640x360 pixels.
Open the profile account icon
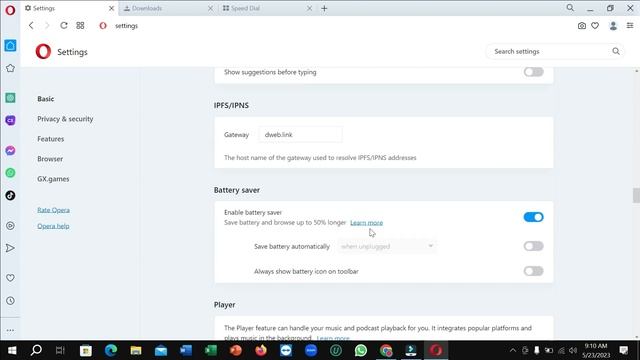point(613,26)
